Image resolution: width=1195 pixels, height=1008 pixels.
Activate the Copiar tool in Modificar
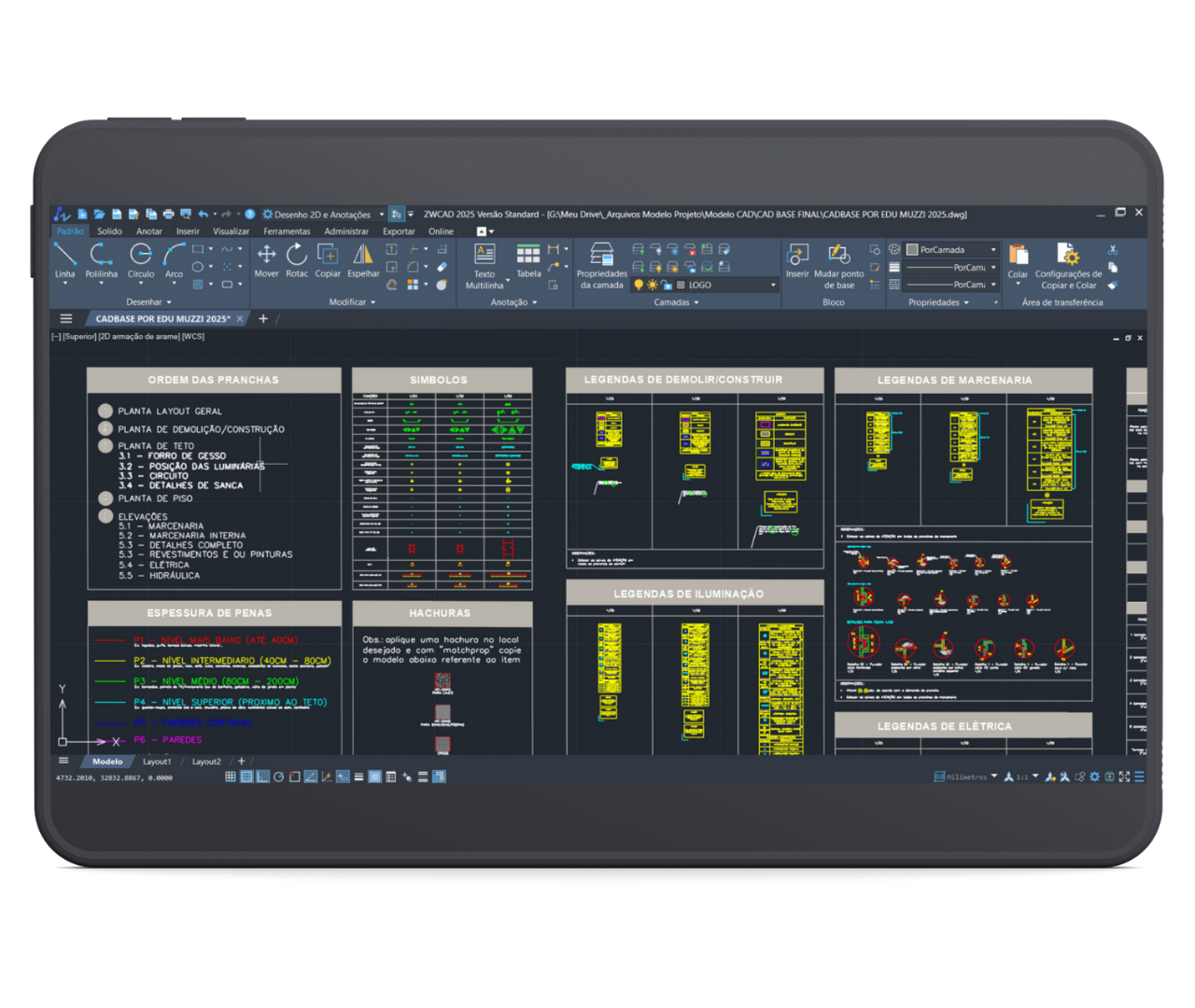[x=328, y=260]
